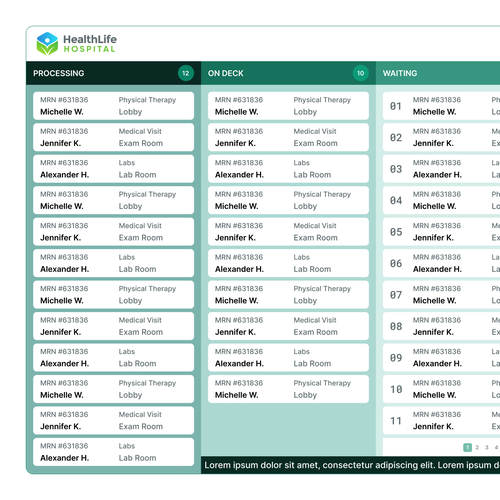Open waiting card 01 for Michelle W.
500x500 pixels.
[441, 106]
